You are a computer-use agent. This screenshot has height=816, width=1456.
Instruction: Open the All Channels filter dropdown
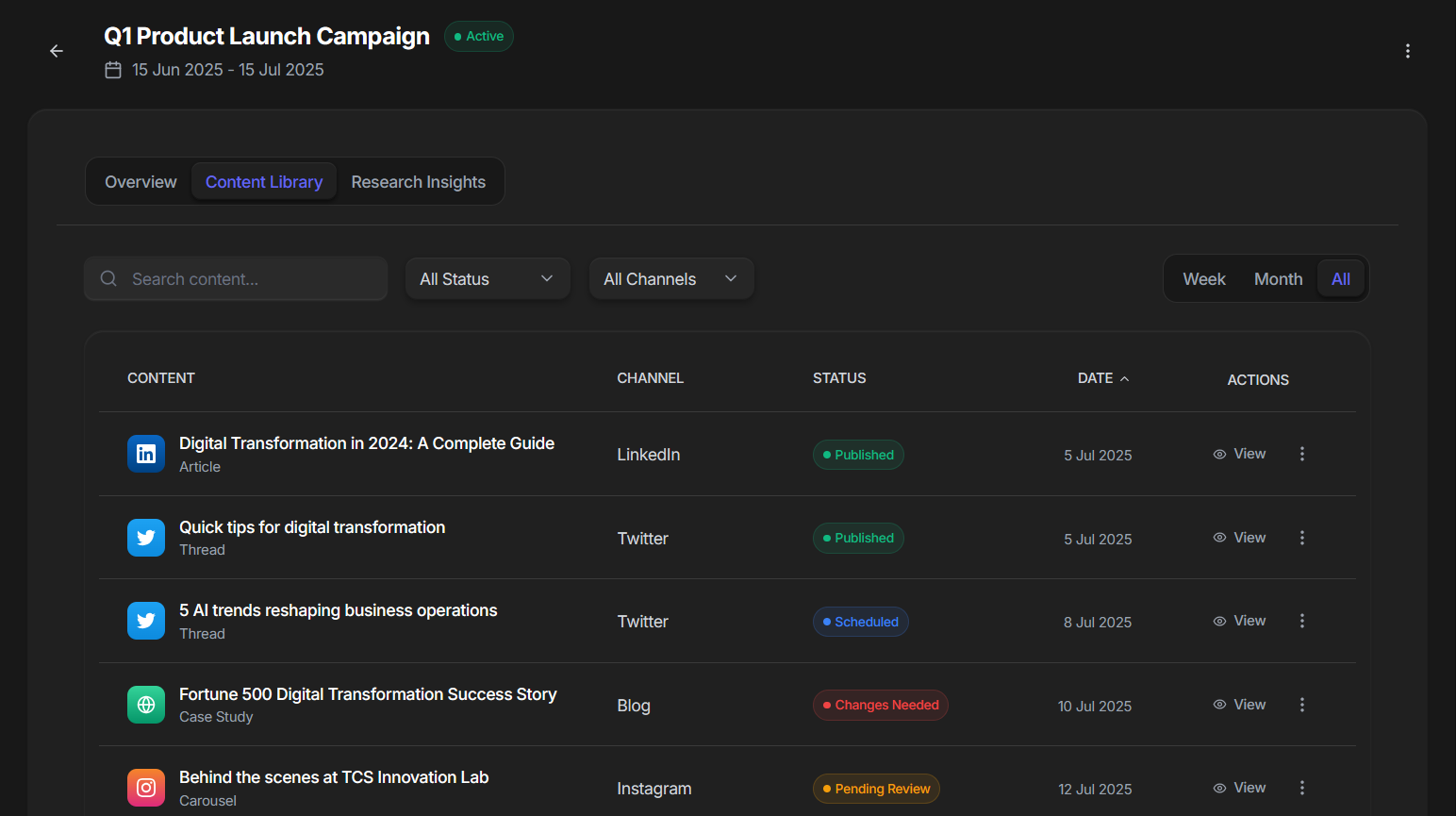(670, 279)
